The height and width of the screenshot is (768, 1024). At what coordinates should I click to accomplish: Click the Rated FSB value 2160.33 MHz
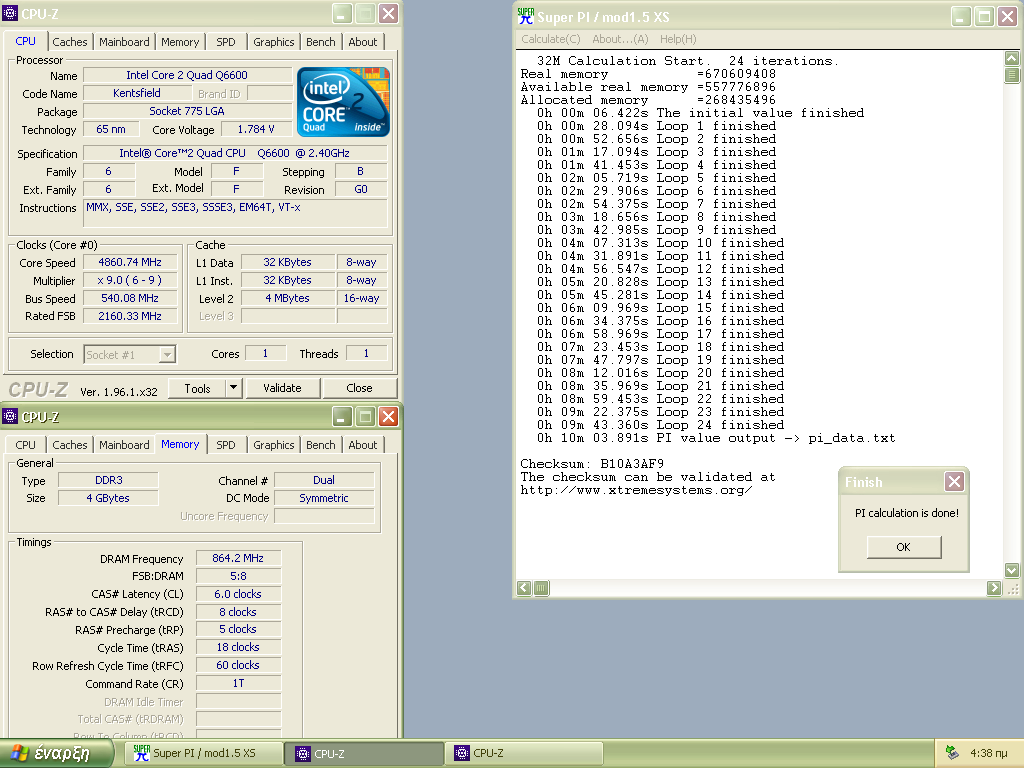[129, 316]
